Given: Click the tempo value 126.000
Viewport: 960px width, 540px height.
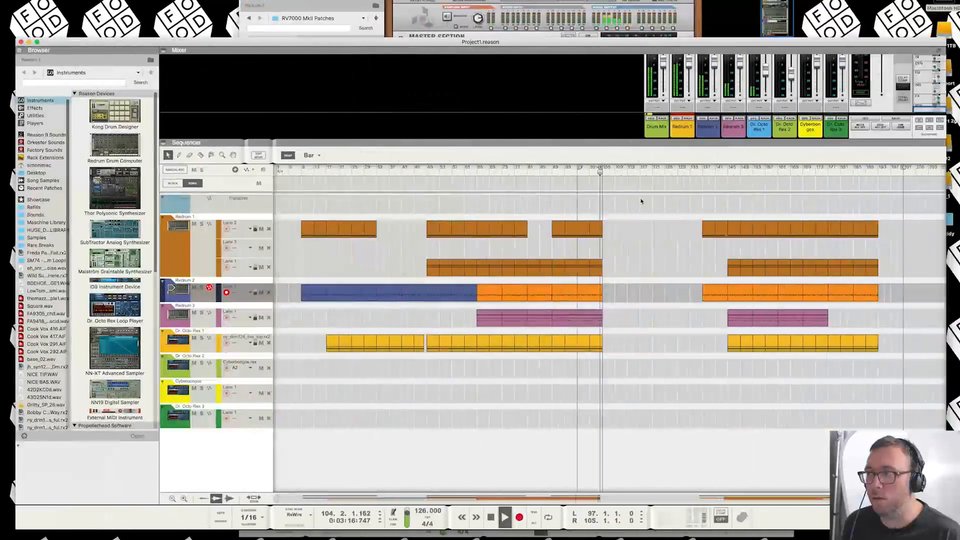Looking at the screenshot, I should (x=427, y=511).
